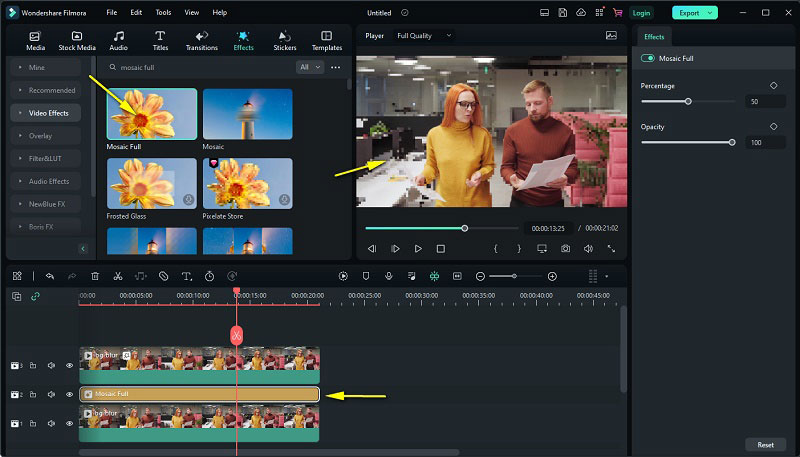
Task: Open the Edit menu
Action: pos(136,12)
